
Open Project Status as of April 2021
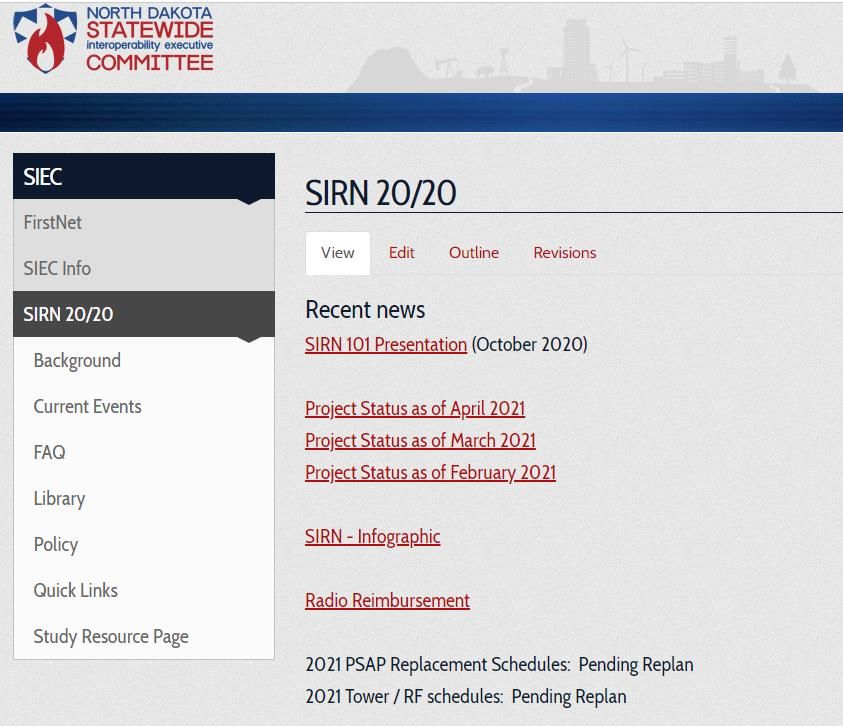coord(415,409)
